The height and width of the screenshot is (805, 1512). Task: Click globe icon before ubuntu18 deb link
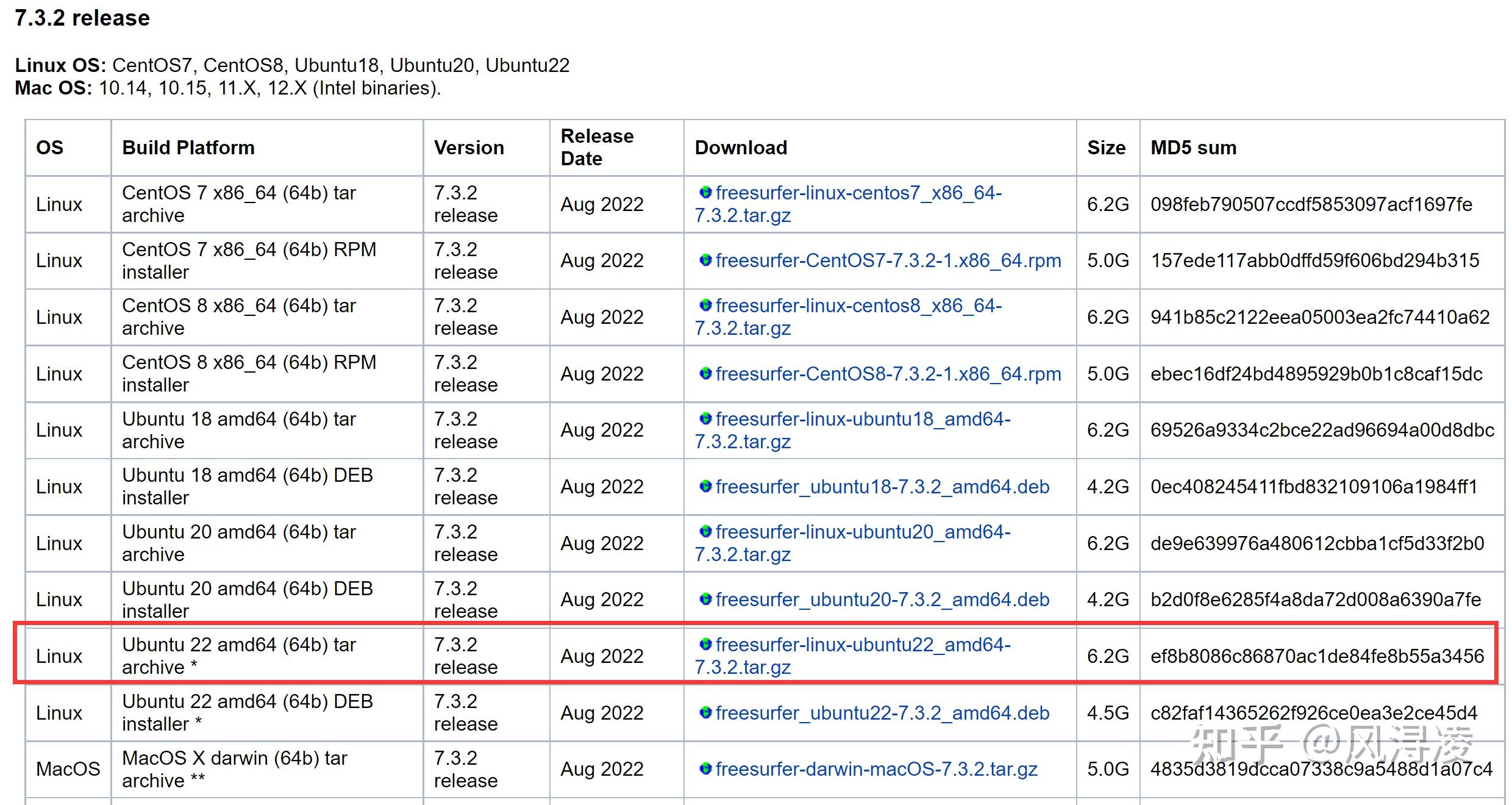pos(705,486)
